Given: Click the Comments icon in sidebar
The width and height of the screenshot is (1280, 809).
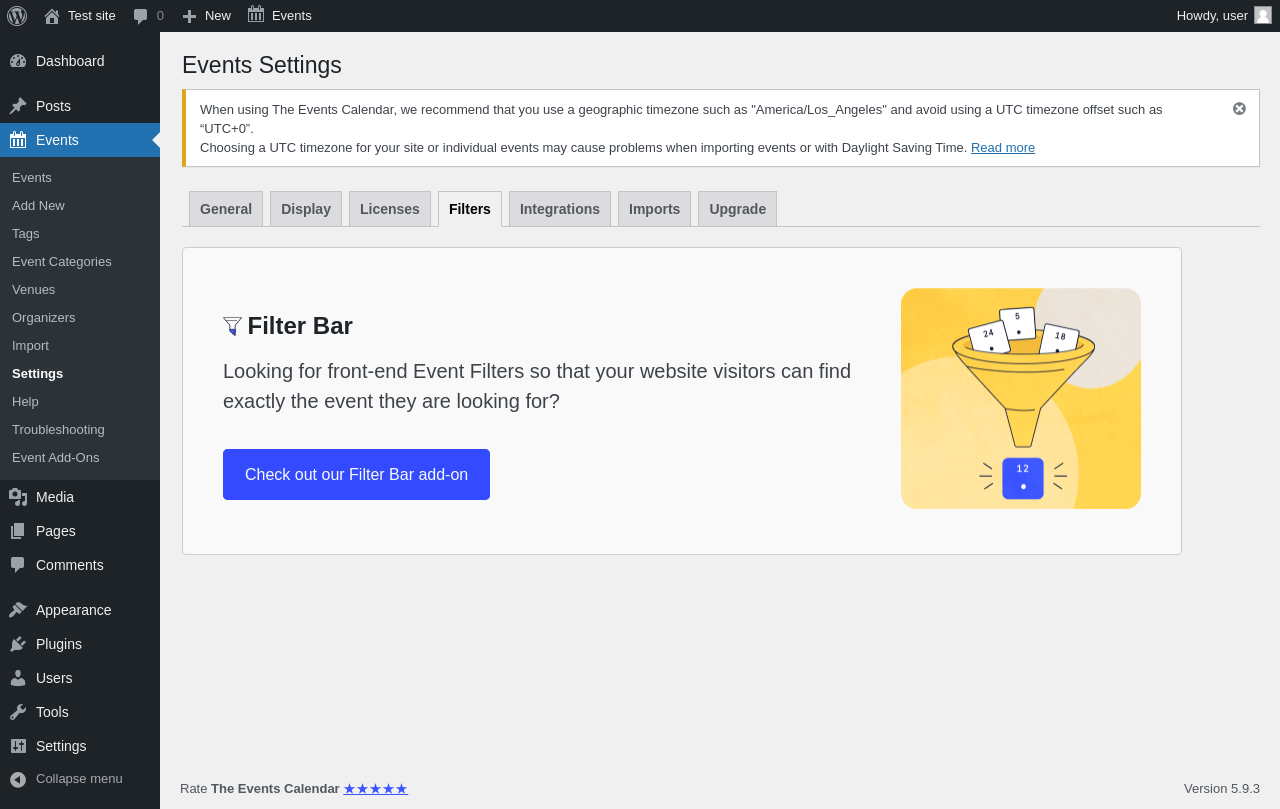Looking at the screenshot, I should 18,565.
